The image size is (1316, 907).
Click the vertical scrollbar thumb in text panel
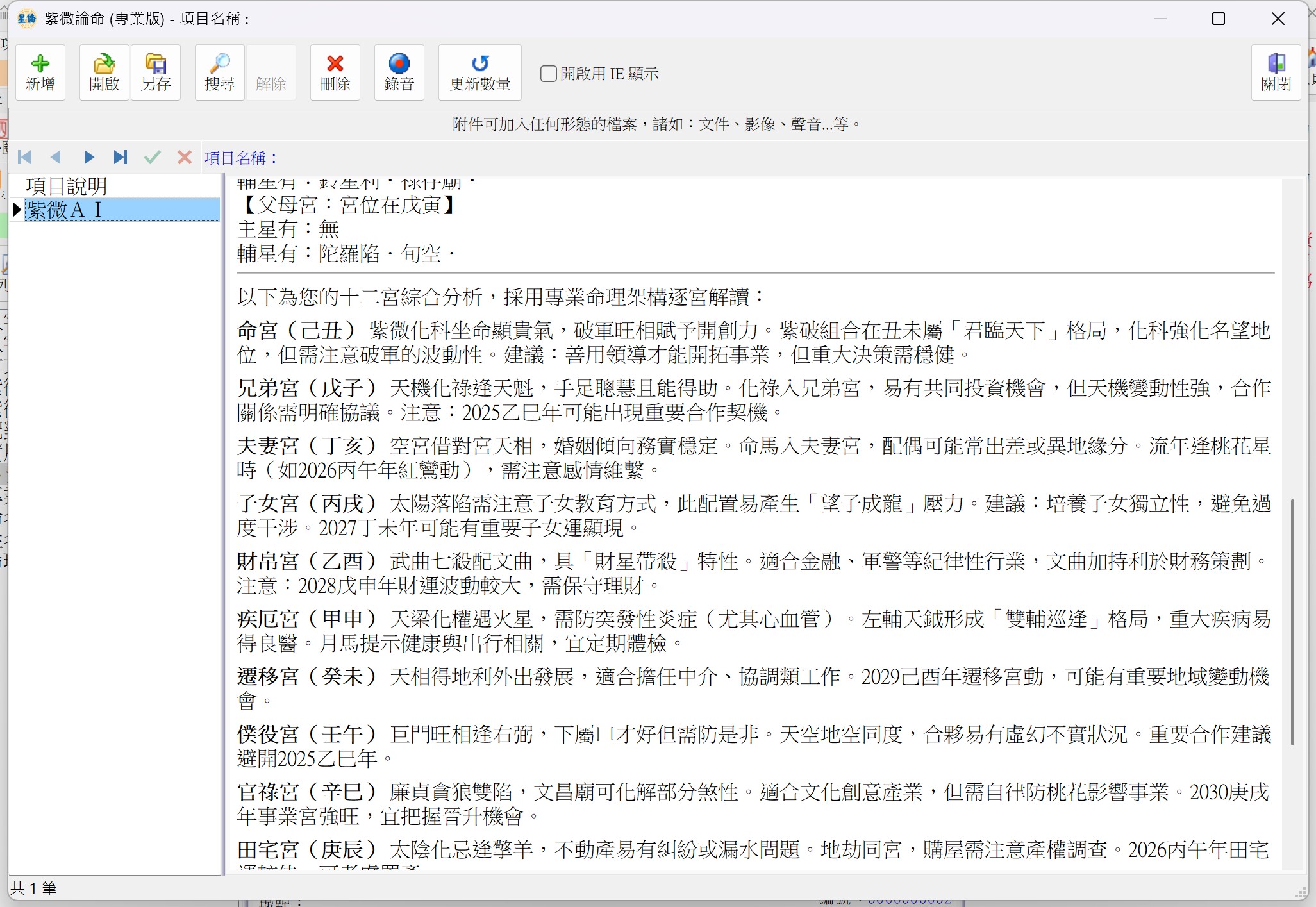coord(1292,622)
